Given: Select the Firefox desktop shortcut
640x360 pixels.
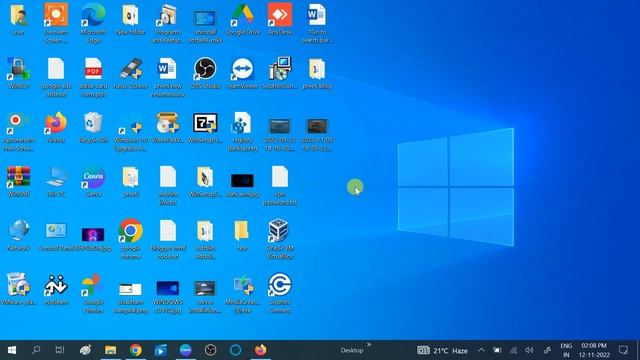Looking at the screenshot, I should [56, 127].
